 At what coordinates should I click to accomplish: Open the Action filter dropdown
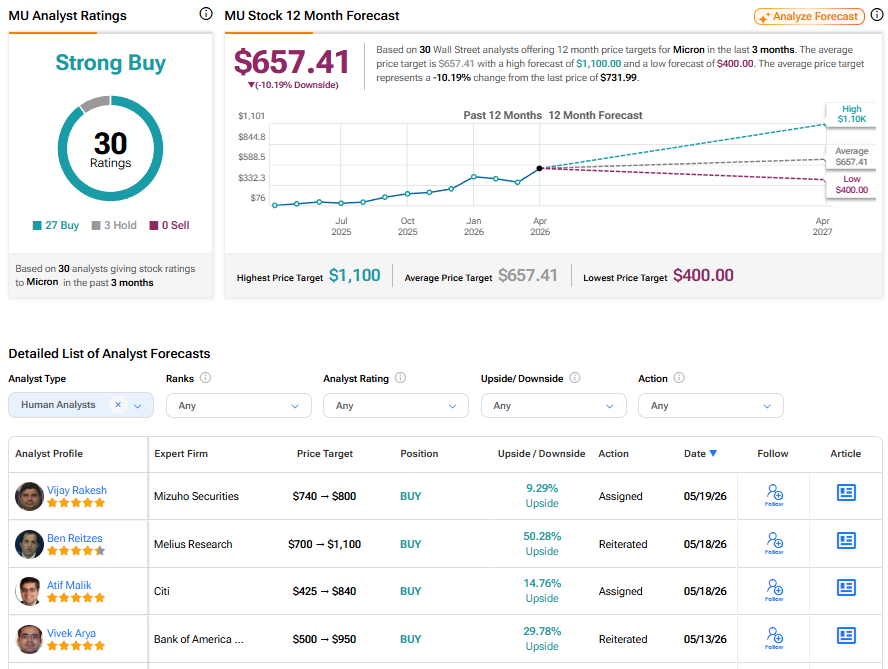pyautogui.click(x=711, y=406)
